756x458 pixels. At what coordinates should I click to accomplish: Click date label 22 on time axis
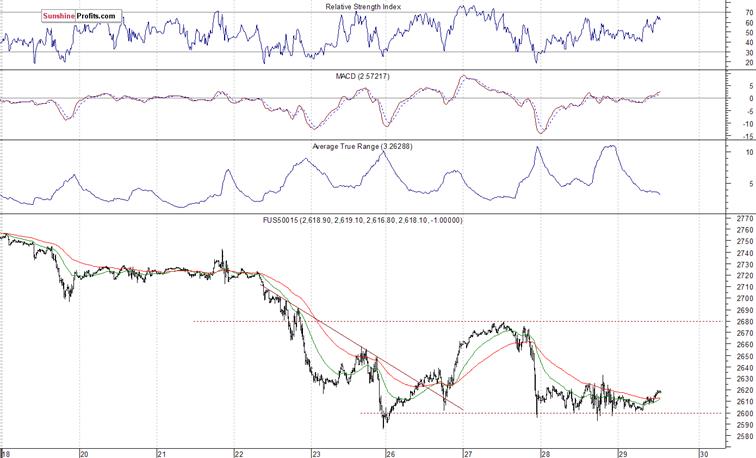[239, 454]
